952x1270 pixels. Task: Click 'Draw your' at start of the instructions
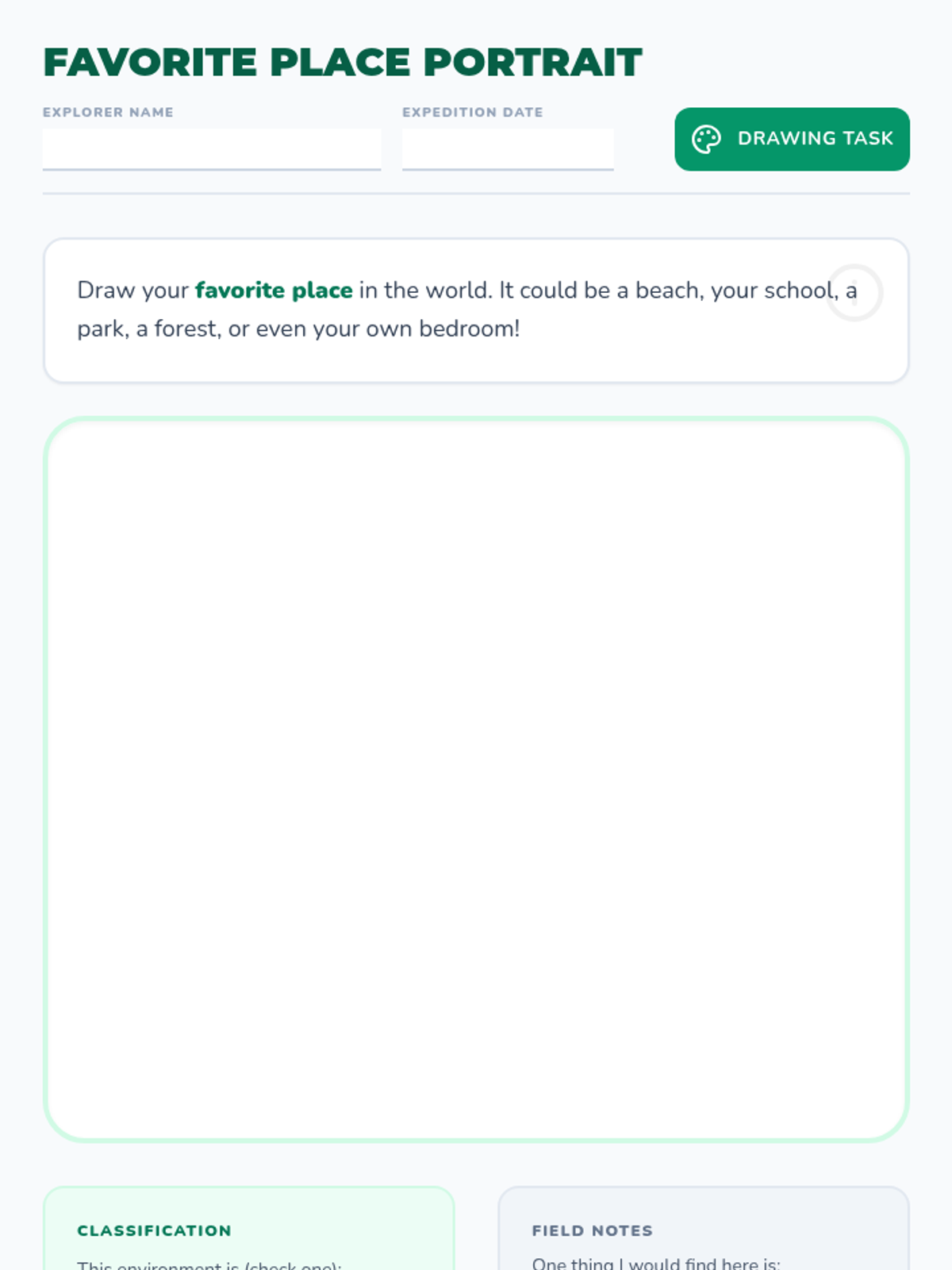pyautogui.click(x=132, y=291)
